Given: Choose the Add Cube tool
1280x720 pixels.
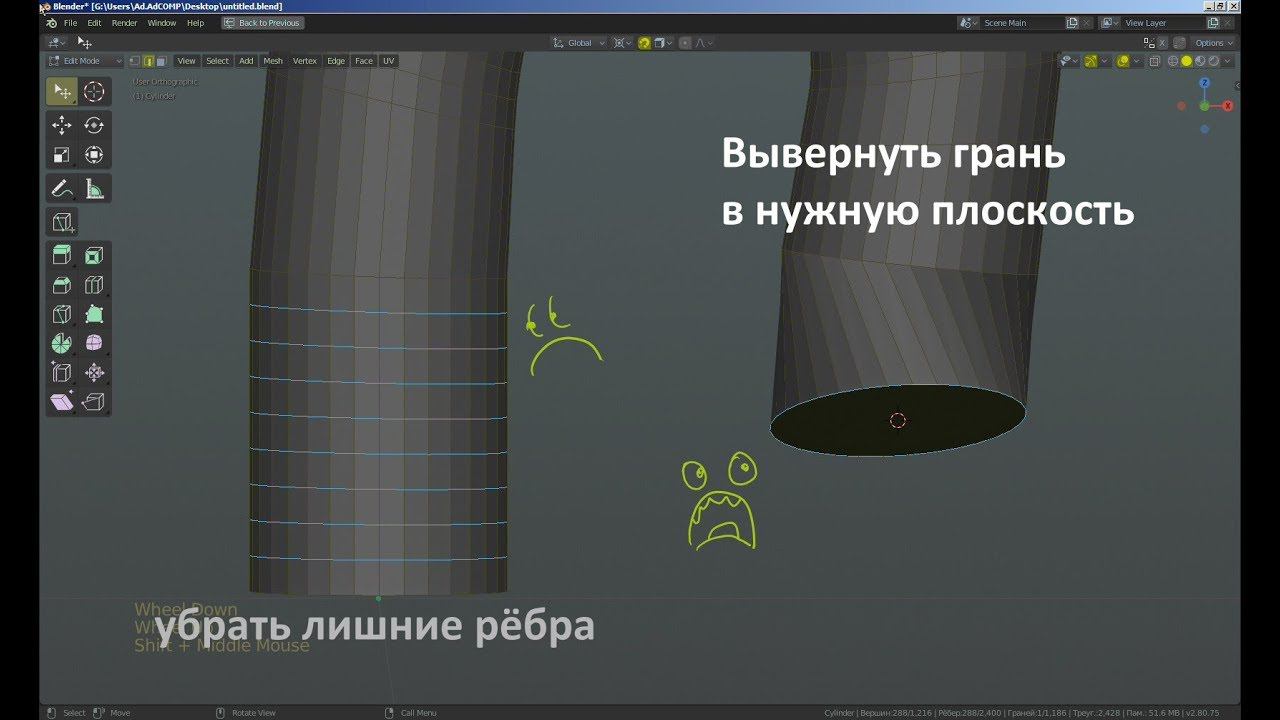Looking at the screenshot, I should 62,221.
